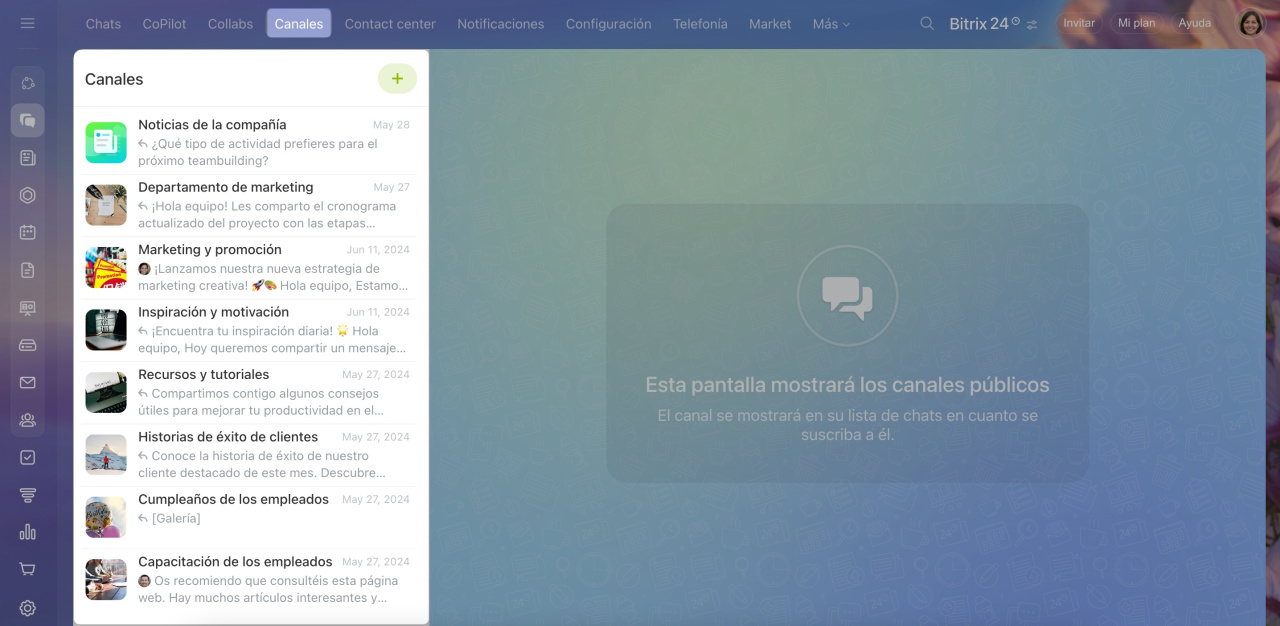Open the Settings gear icon in sidebar
The width and height of the screenshot is (1280, 626).
pyautogui.click(x=28, y=607)
